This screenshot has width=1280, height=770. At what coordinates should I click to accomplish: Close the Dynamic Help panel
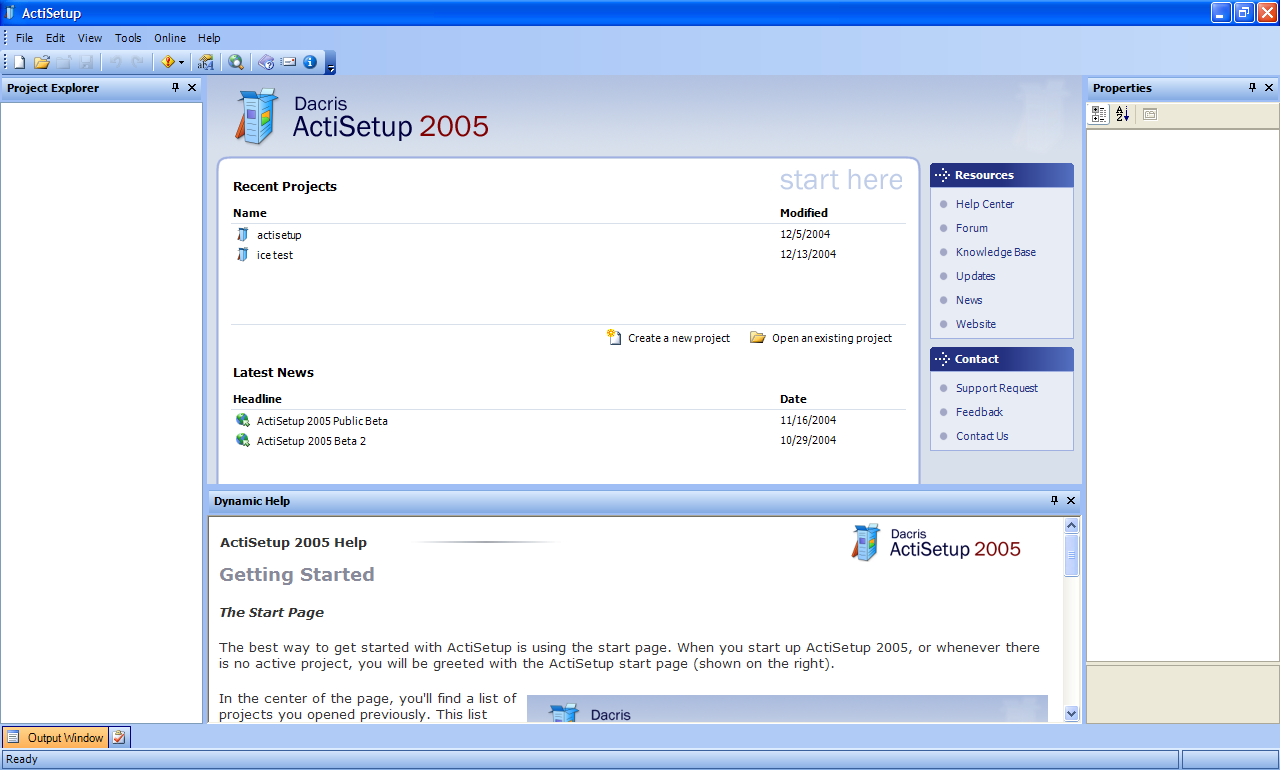[x=1071, y=501]
